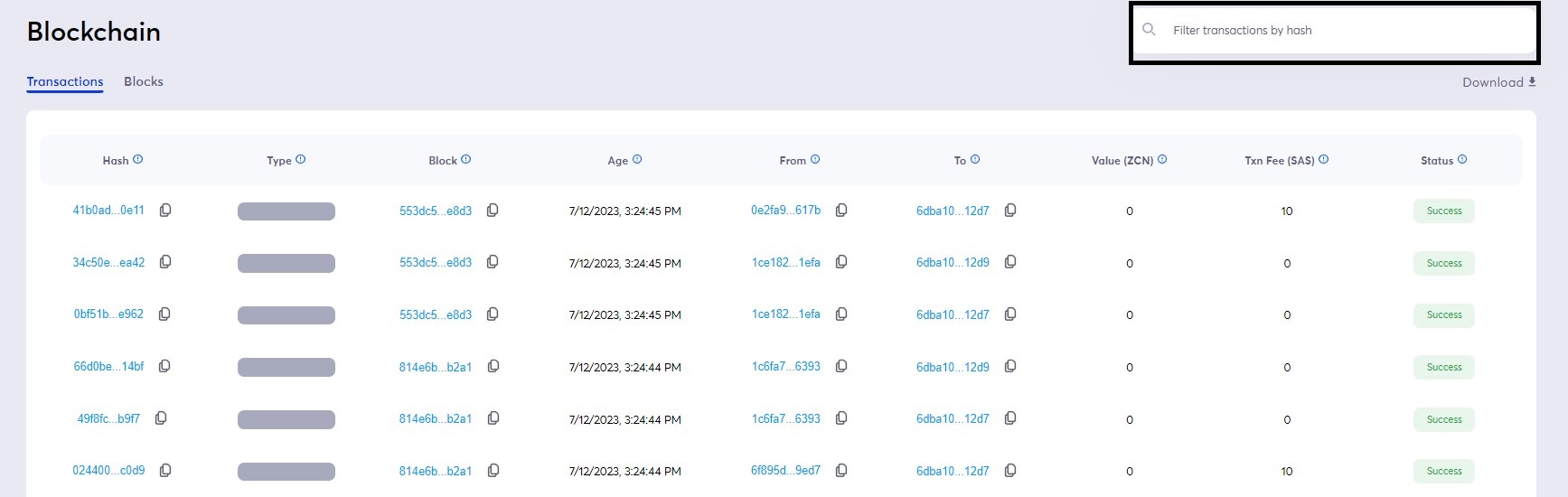Open block 814e6b...b2a1 in 66d0be row
Screen dimensions: 1568x497
click(436, 367)
